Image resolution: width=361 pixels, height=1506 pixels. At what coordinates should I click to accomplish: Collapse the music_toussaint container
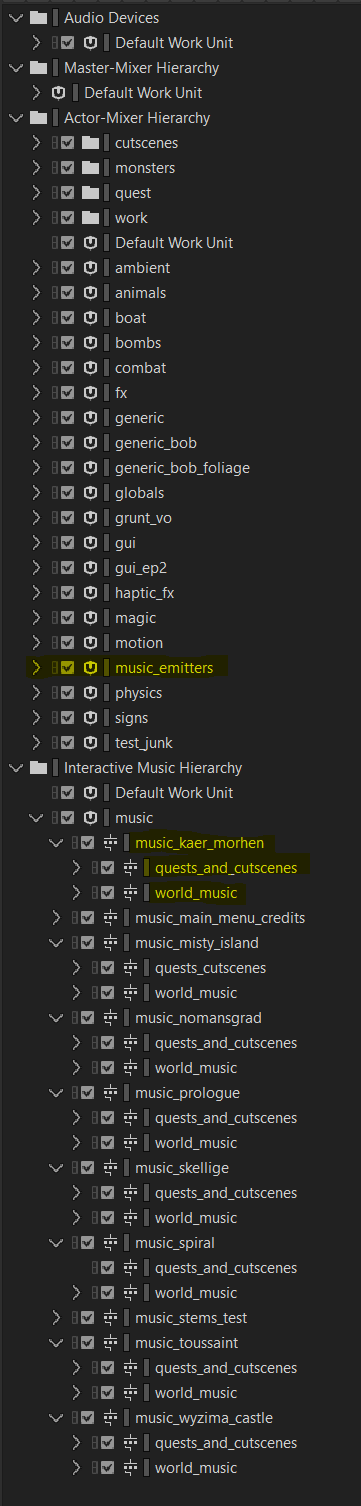coord(56,1343)
